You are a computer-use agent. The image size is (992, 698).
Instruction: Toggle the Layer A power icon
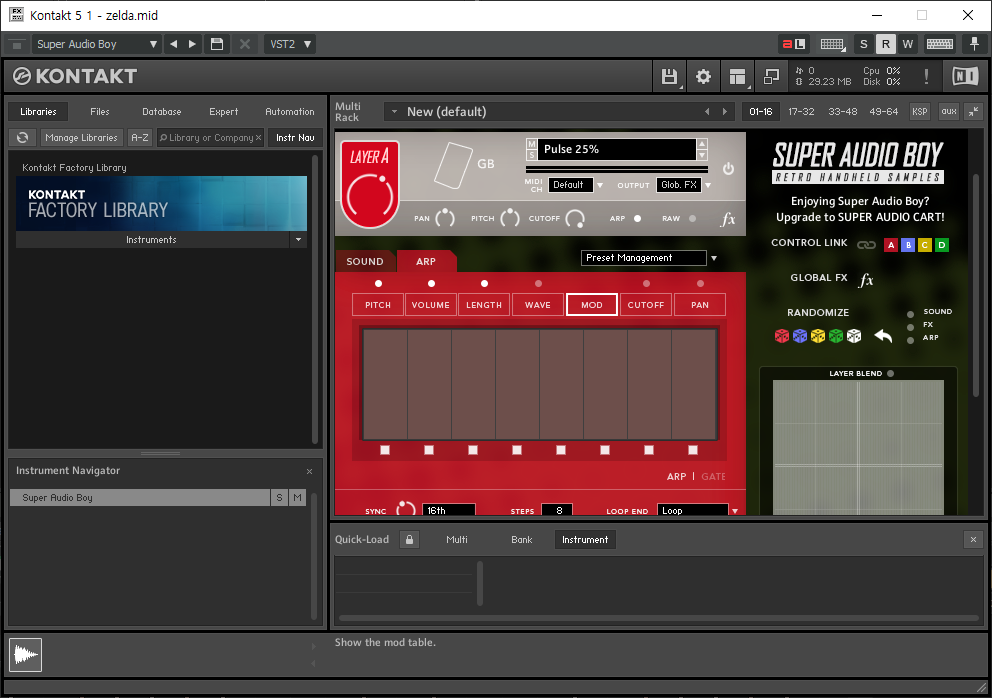[728, 169]
